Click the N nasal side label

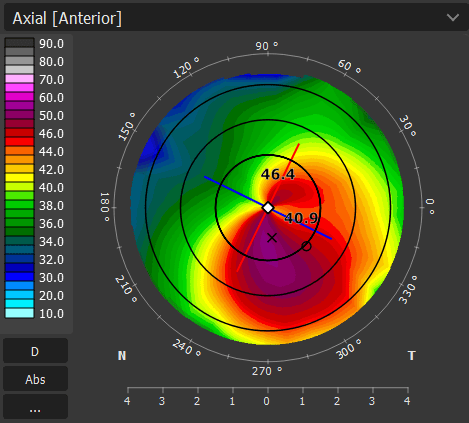(122, 356)
